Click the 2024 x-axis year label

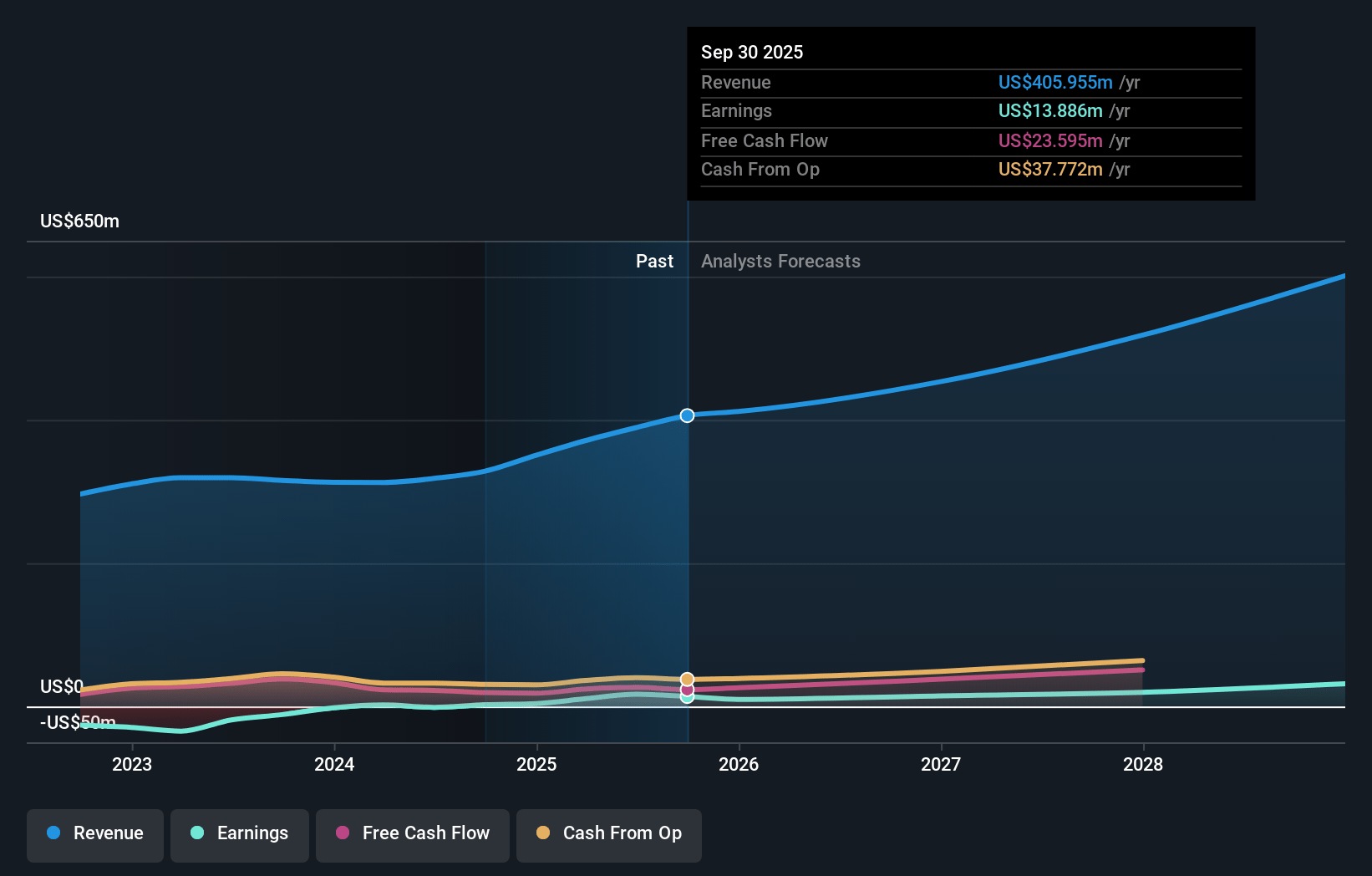click(x=334, y=765)
